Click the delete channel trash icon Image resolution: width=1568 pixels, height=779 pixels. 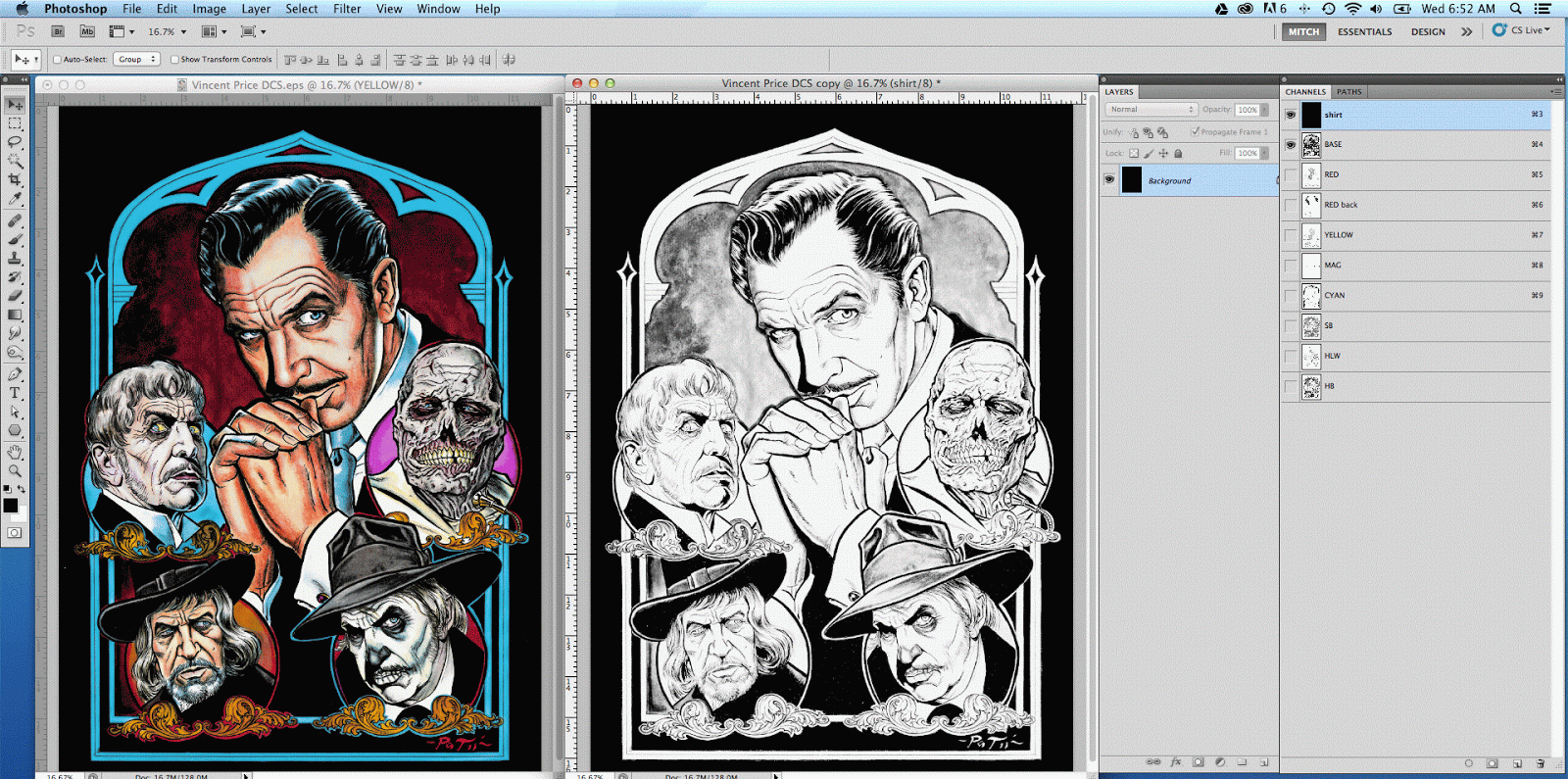coord(1541,762)
